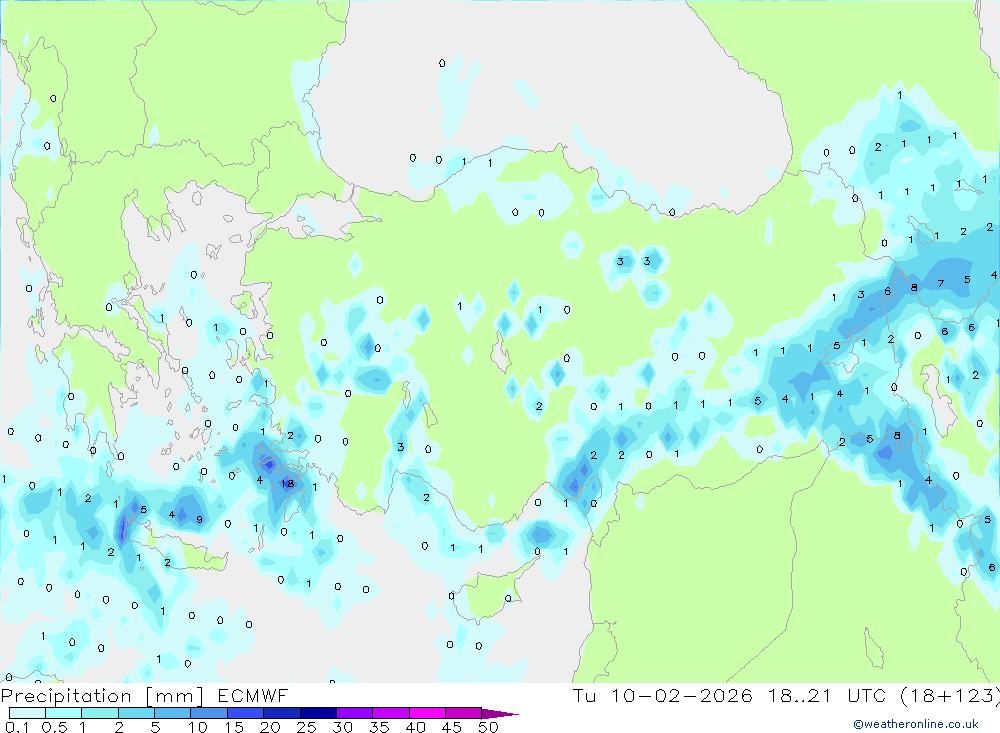This screenshot has width=1000, height=733.
Task: Click the legend label '15'
Action: 234,727
